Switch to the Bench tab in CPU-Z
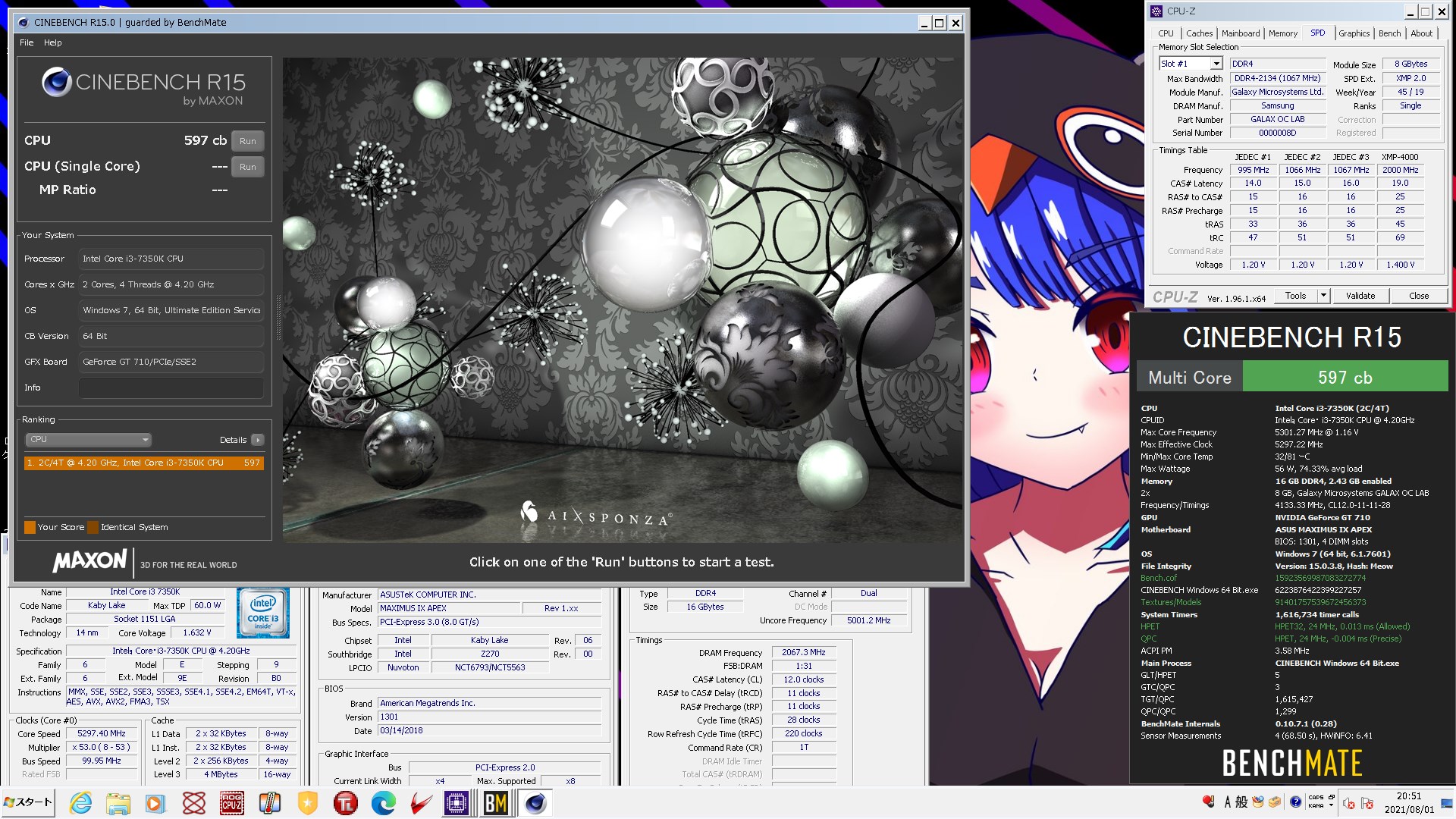Screen dimensions: 1456x819 click(x=1389, y=33)
